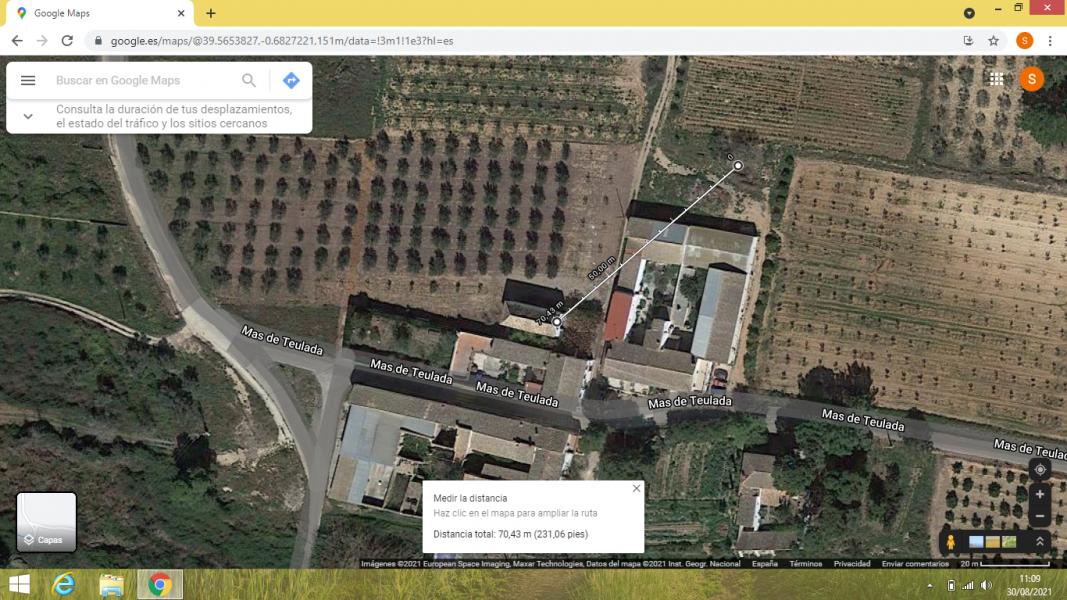The height and width of the screenshot is (600, 1067).
Task: Open a new browser tab
Action: 210,13
